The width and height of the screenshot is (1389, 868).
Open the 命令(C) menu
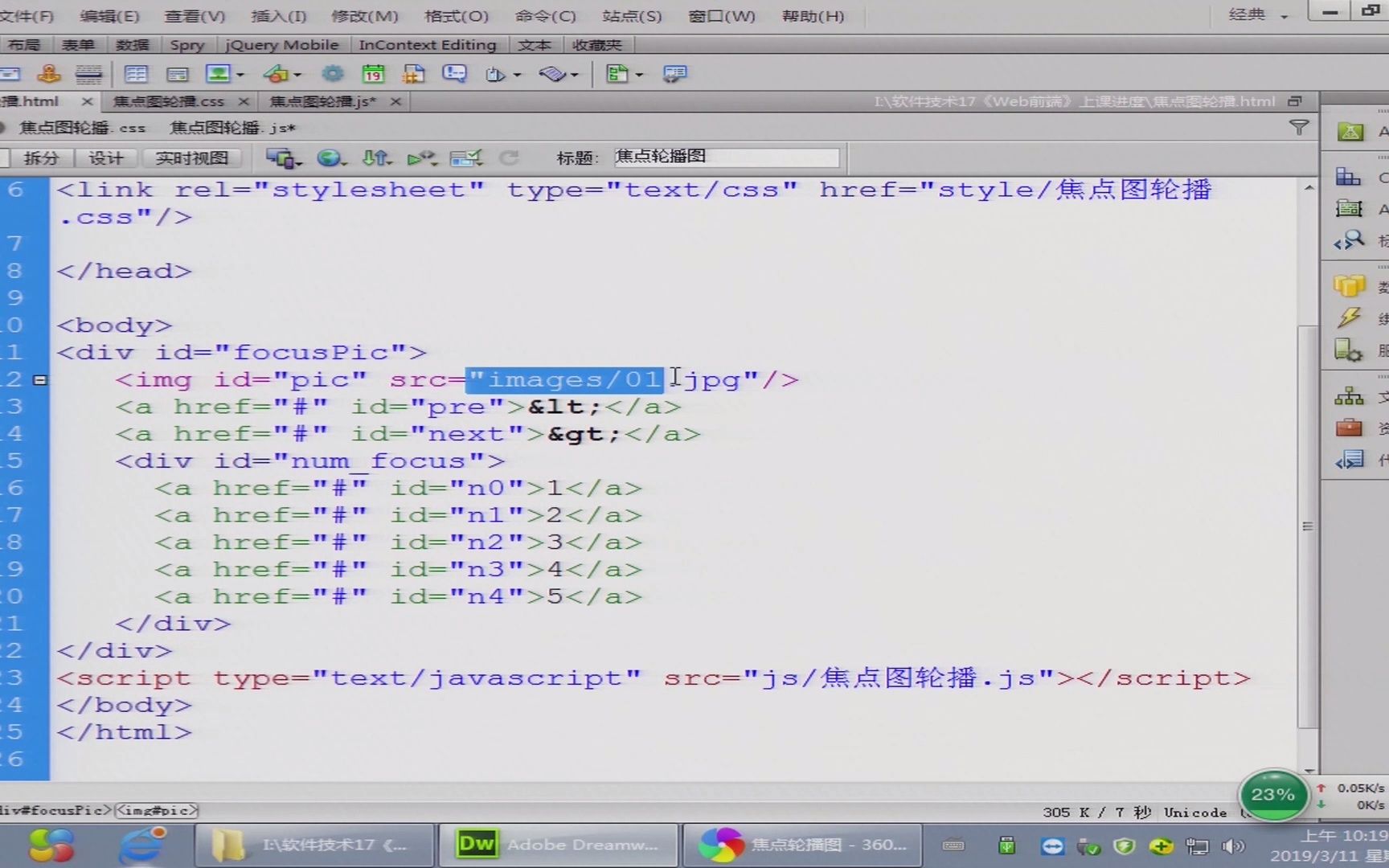pyautogui.click(x=545, y=16)
